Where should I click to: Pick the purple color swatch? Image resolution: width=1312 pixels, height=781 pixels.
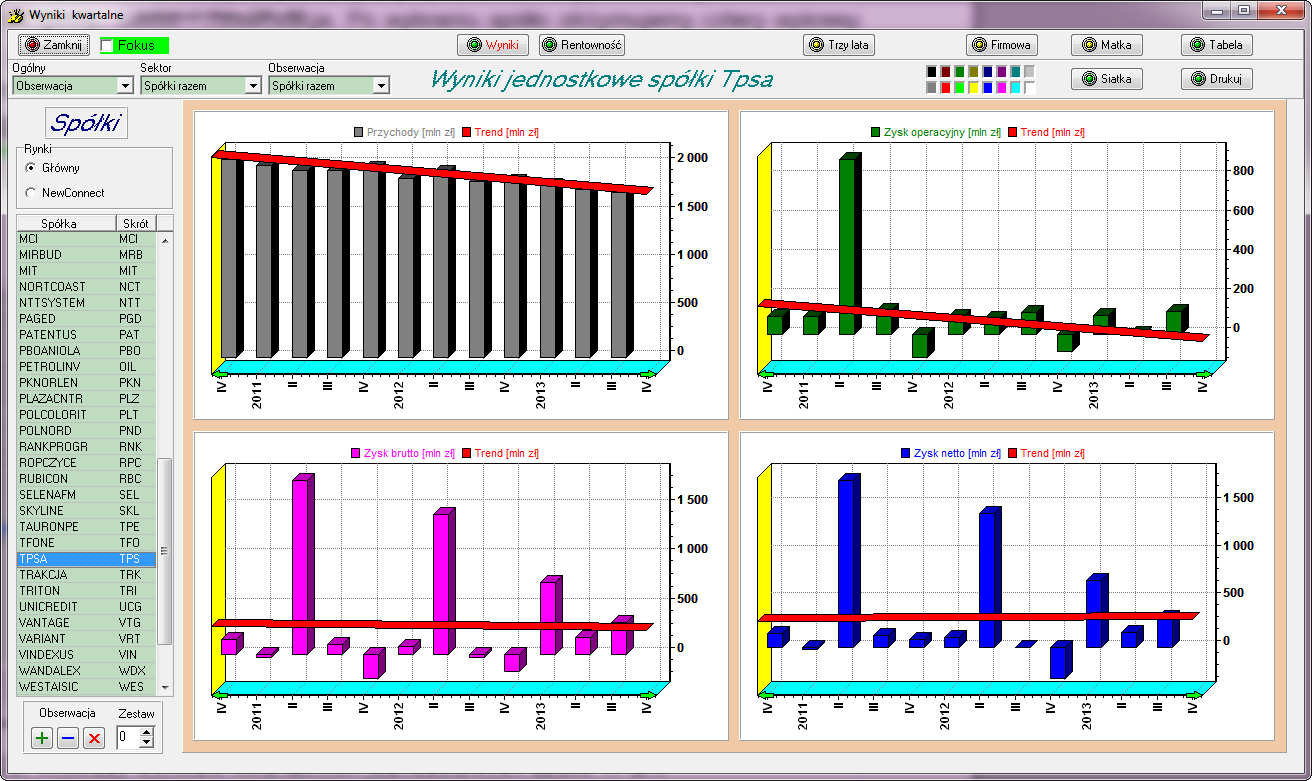[1002, 72]
